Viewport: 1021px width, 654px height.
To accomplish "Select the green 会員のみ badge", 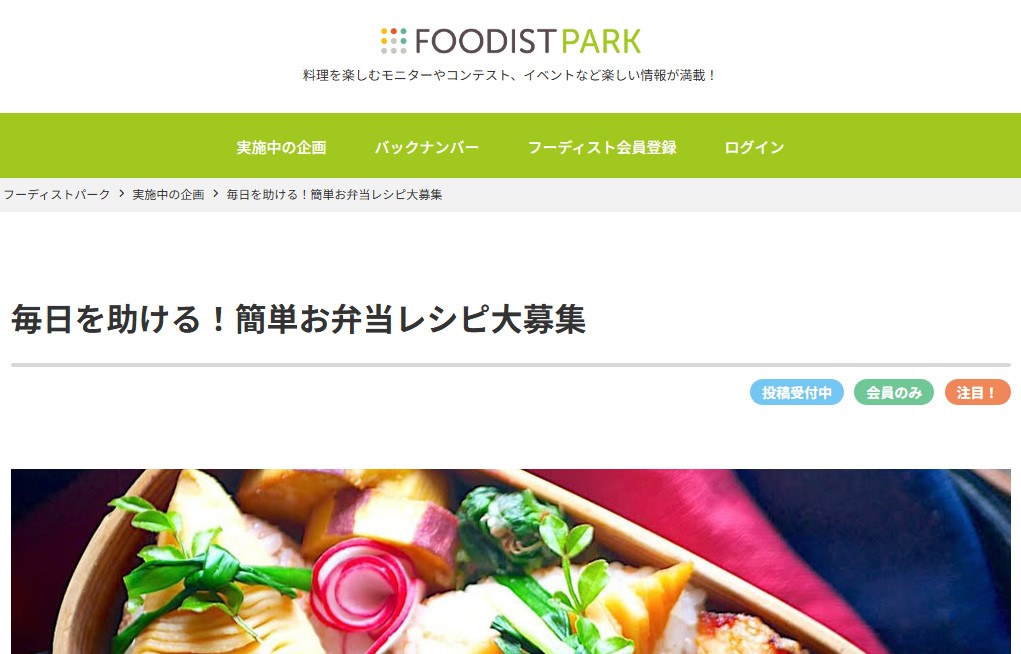I will click(x=893, y=392).
